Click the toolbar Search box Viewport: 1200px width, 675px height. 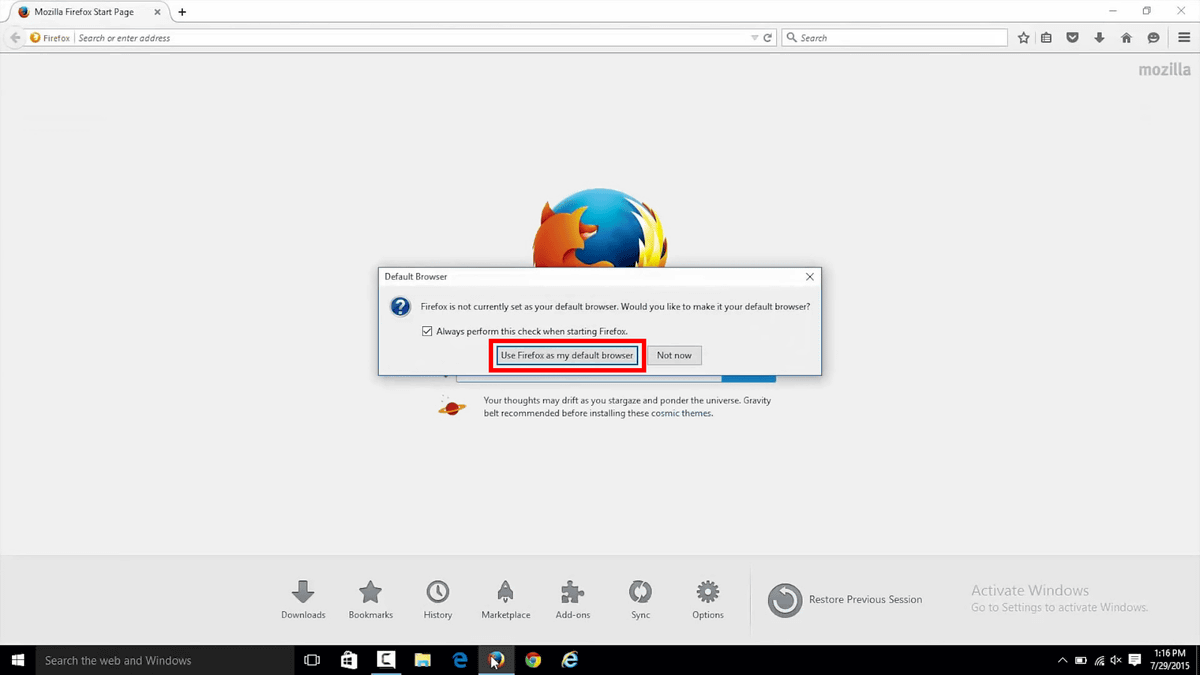(x=895, y=38)
